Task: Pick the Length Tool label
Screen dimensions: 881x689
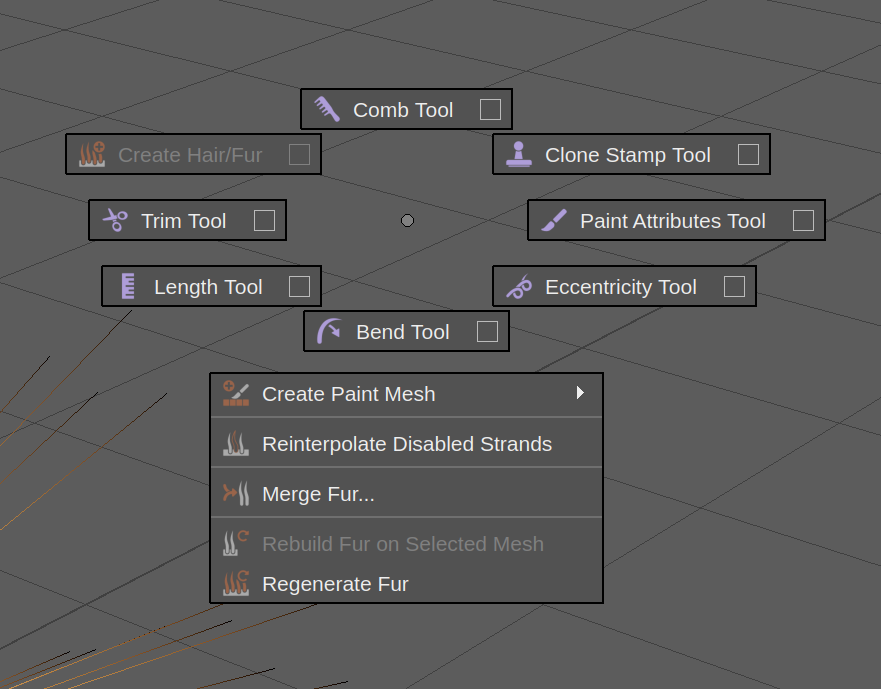Action: coord(208,287)
